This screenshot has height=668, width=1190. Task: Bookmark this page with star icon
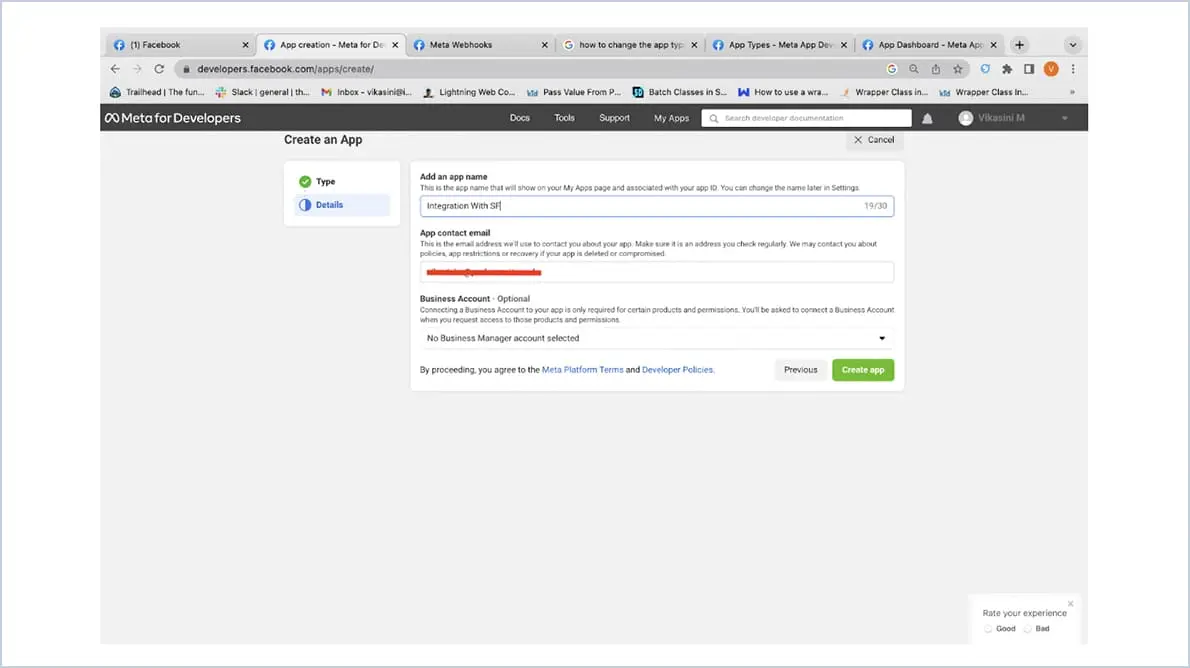pos(958,69)
